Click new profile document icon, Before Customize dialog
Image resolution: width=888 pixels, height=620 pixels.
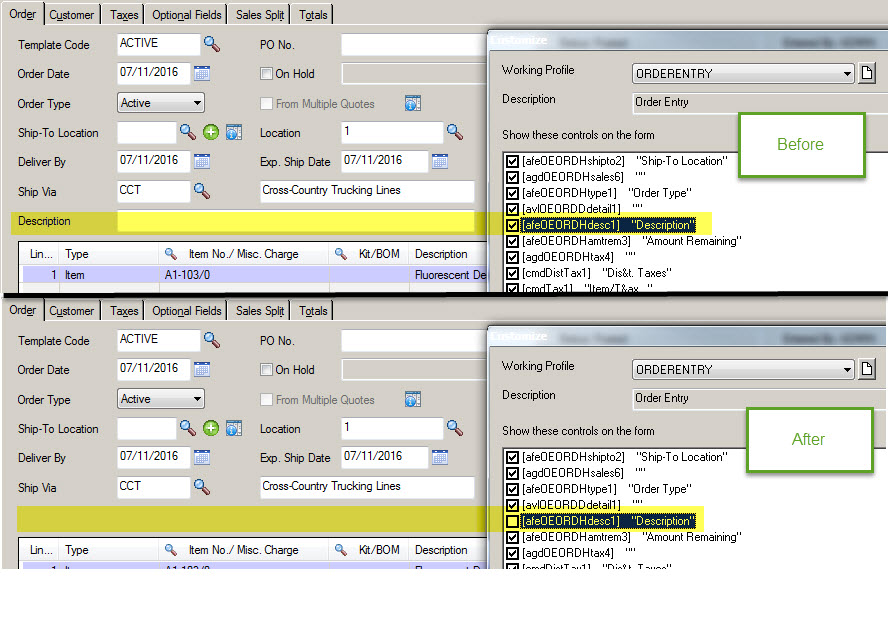coord(866,73)
